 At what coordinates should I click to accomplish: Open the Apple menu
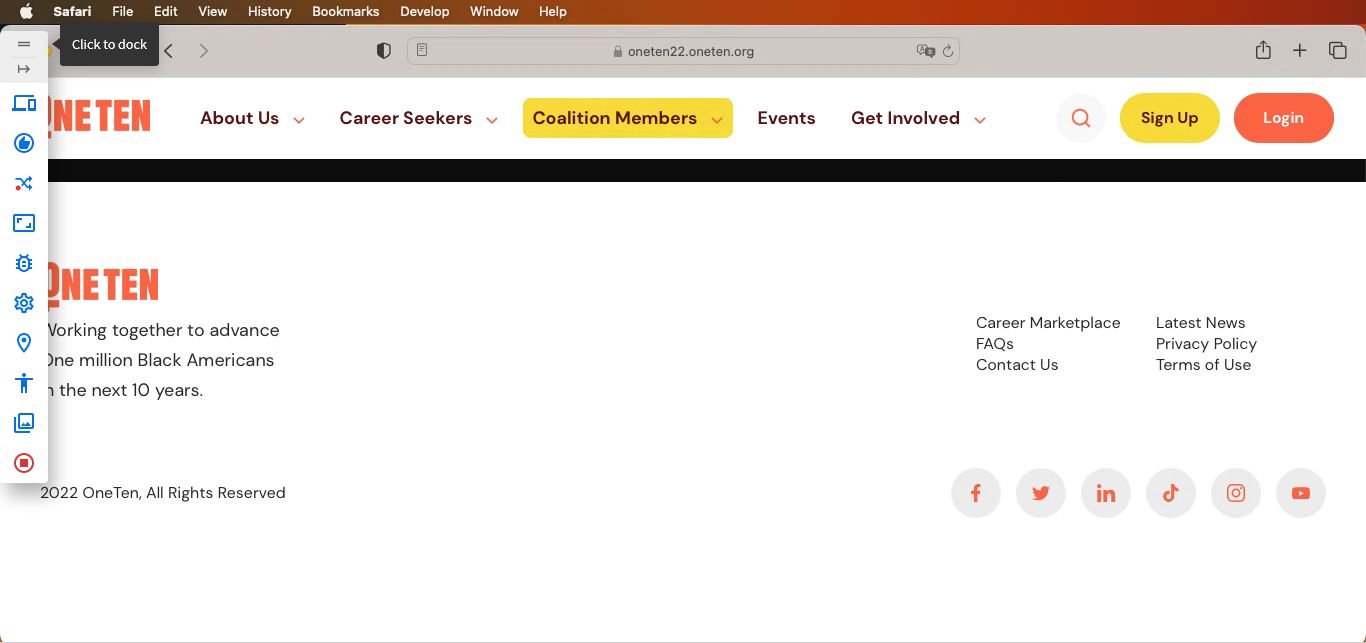click(x=26, y=11)
